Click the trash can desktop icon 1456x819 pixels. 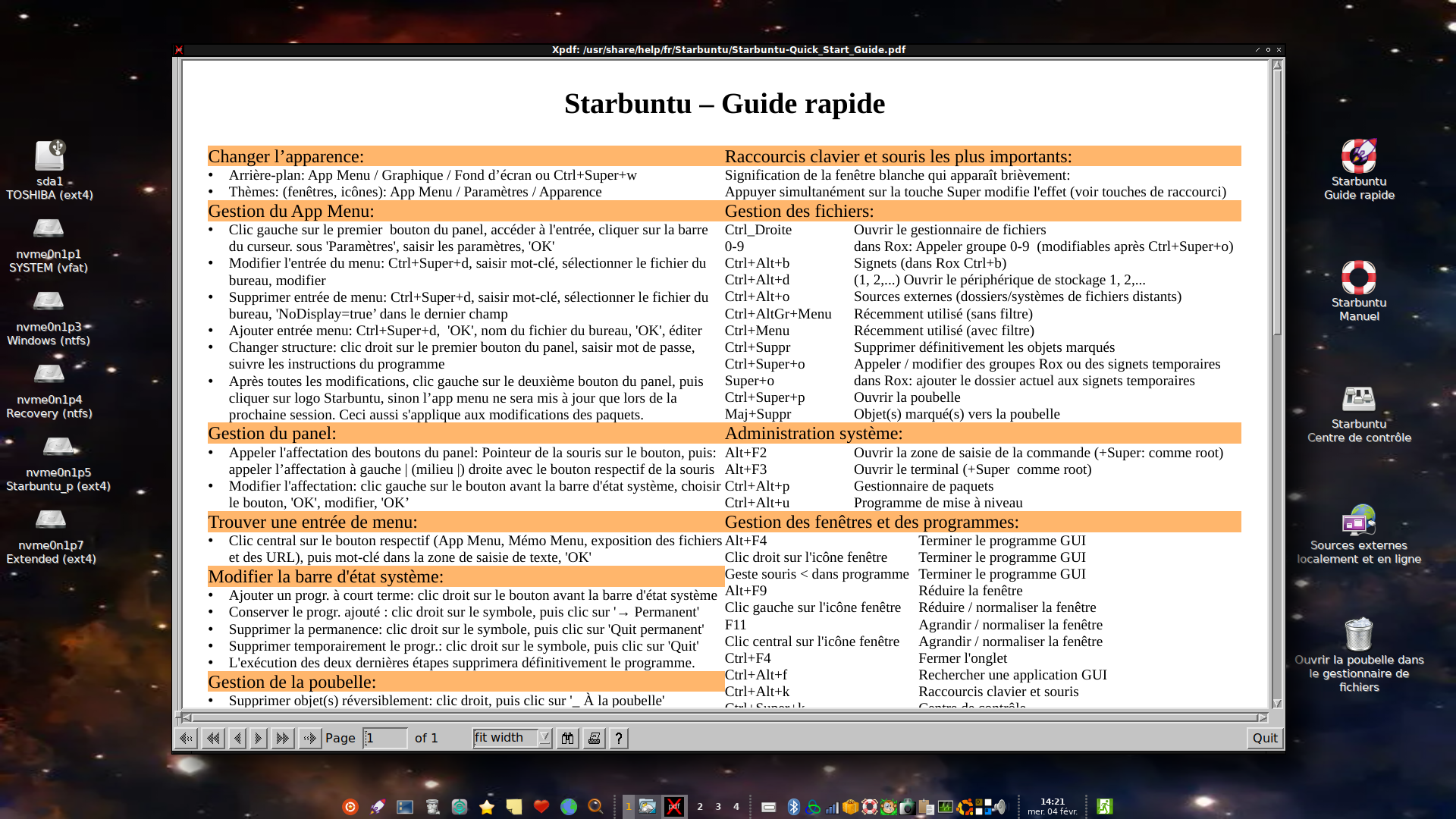1358,634
